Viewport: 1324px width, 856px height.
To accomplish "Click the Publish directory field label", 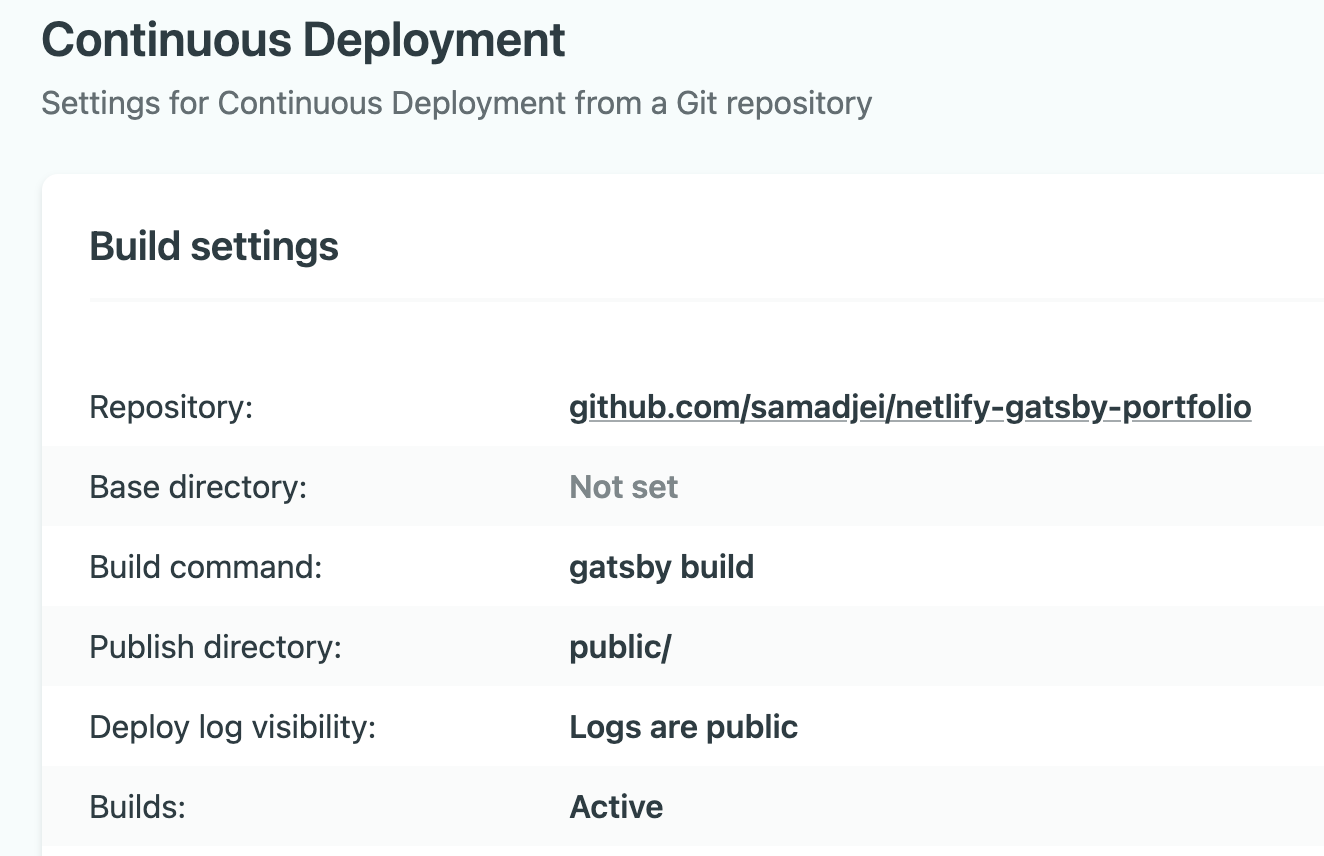I will (215, 647).
